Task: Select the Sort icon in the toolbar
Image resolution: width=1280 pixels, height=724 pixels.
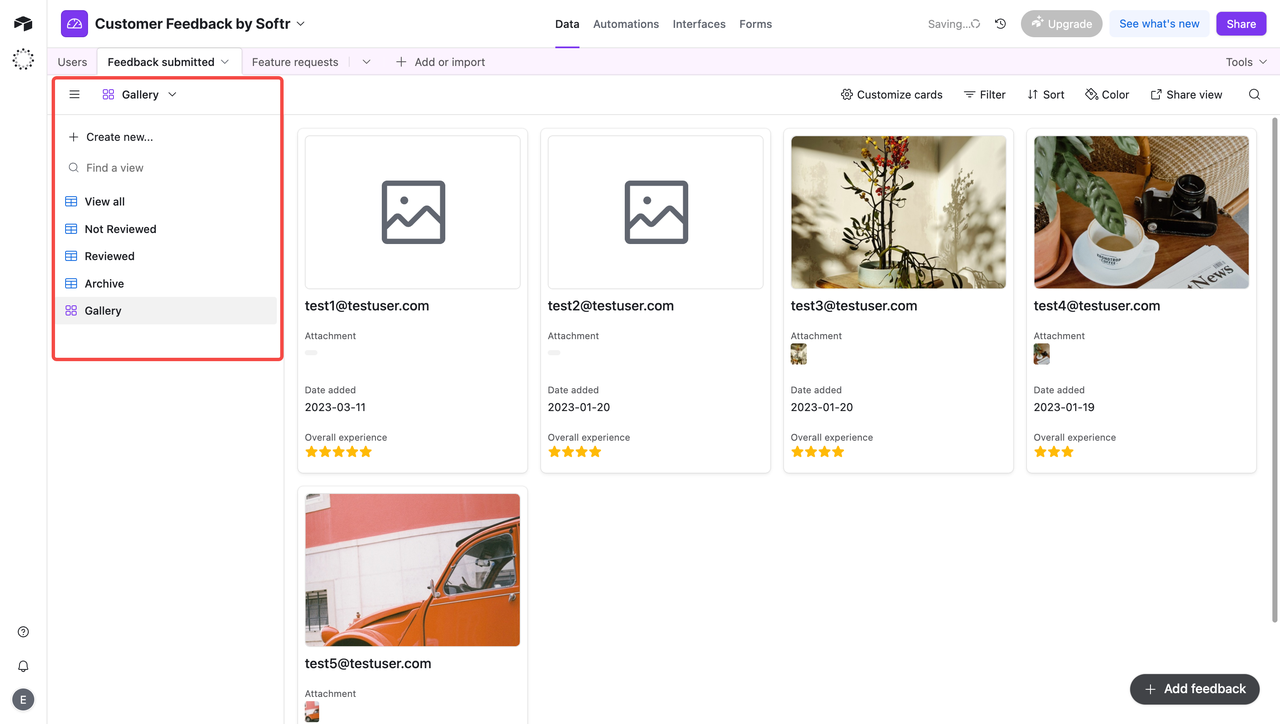Action: (x=1035, y=94)
